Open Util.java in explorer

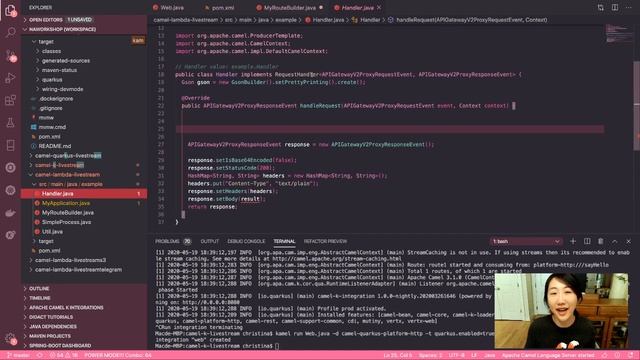[x=52, y=231]
